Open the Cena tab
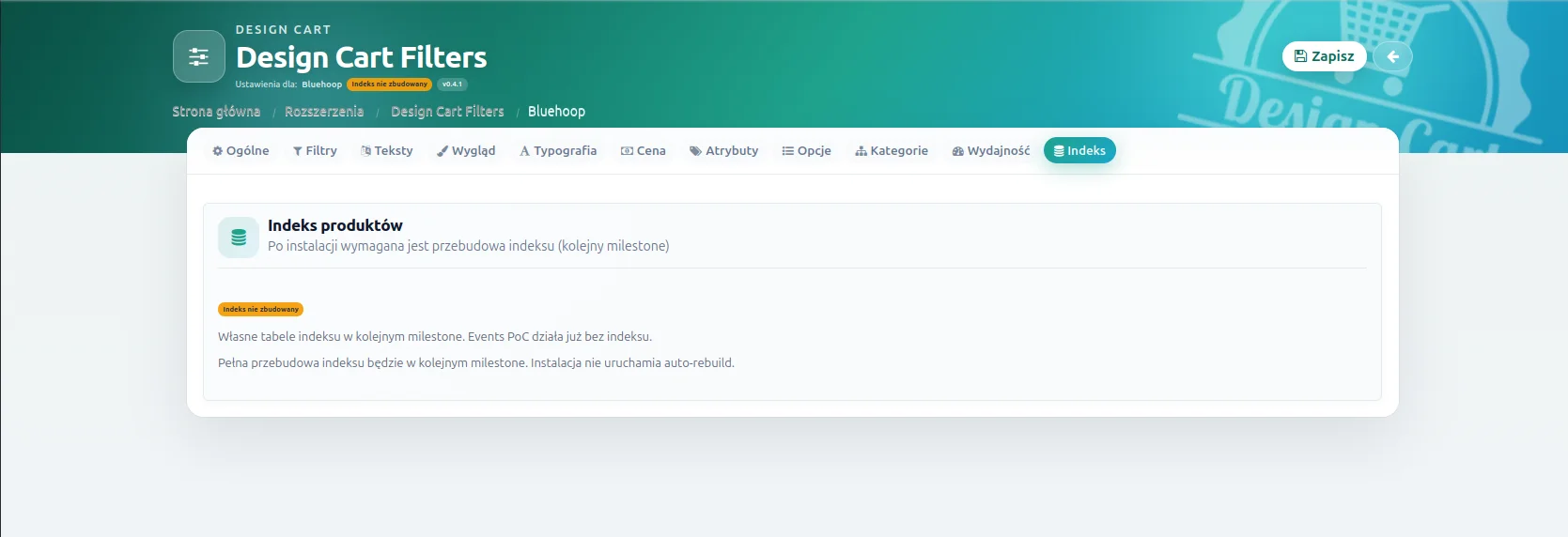The width and height of the screenshot is (1568, 537). click(644, 150)
